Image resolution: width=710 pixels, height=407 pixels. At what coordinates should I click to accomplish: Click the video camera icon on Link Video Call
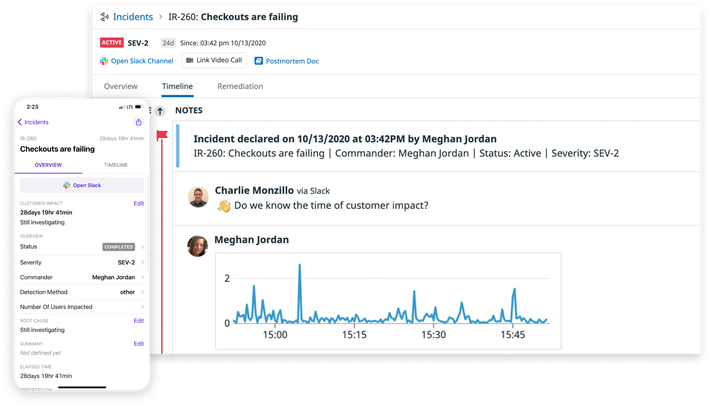[189, 61]
